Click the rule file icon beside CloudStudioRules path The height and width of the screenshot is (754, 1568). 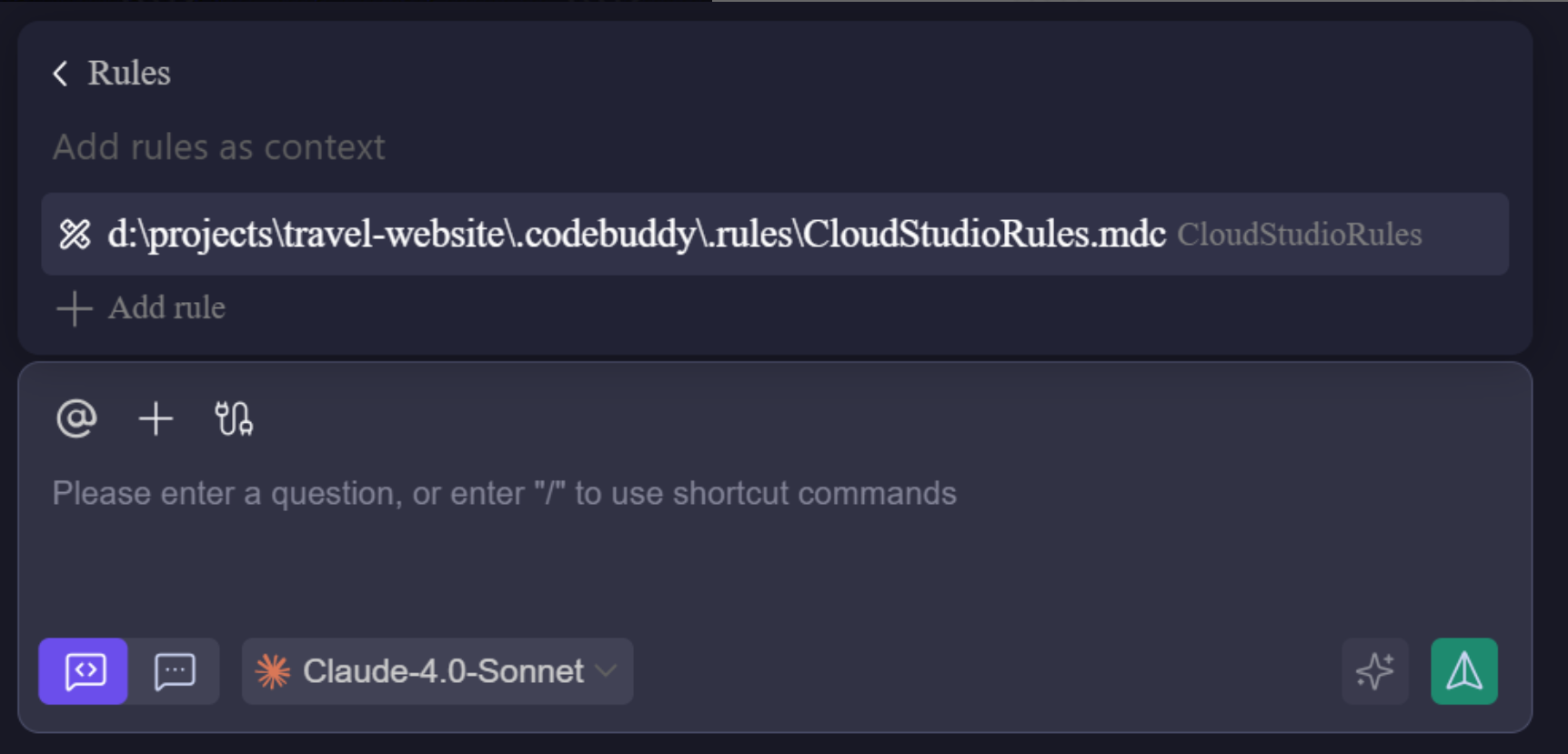click(x=75, y=234)
